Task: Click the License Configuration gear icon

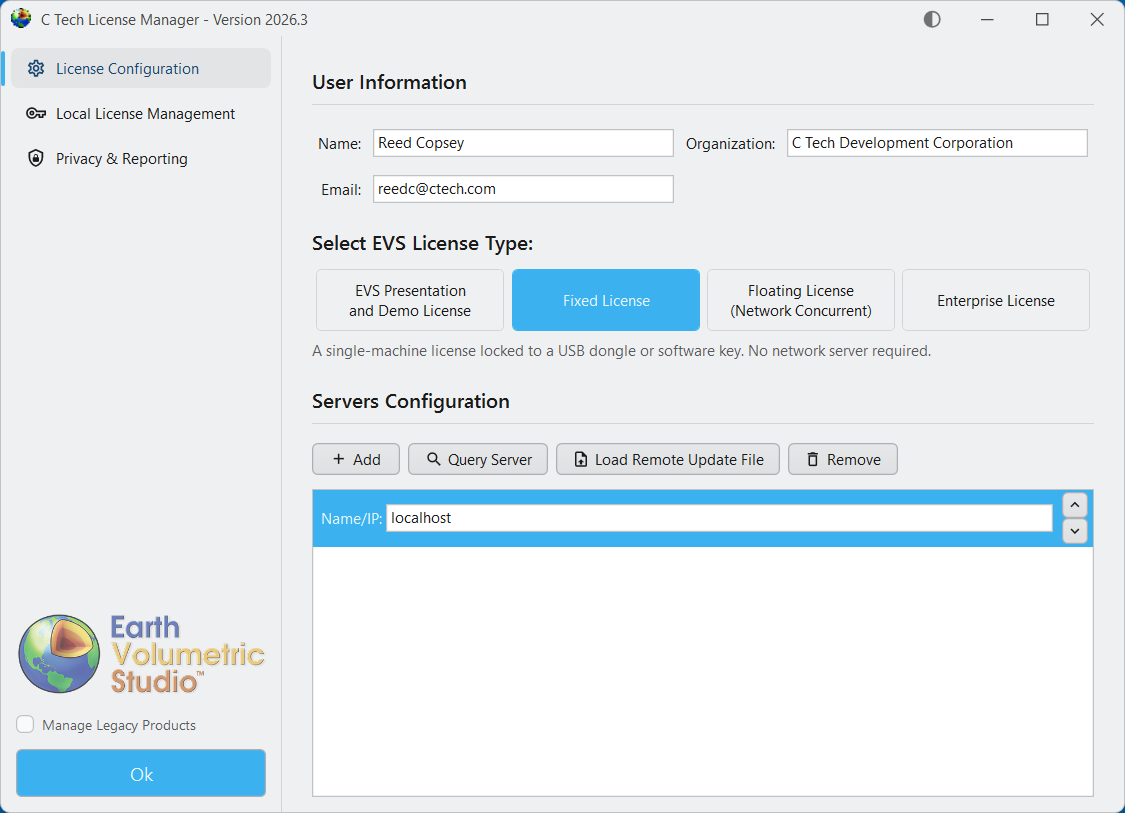Action: pos(36,68)
